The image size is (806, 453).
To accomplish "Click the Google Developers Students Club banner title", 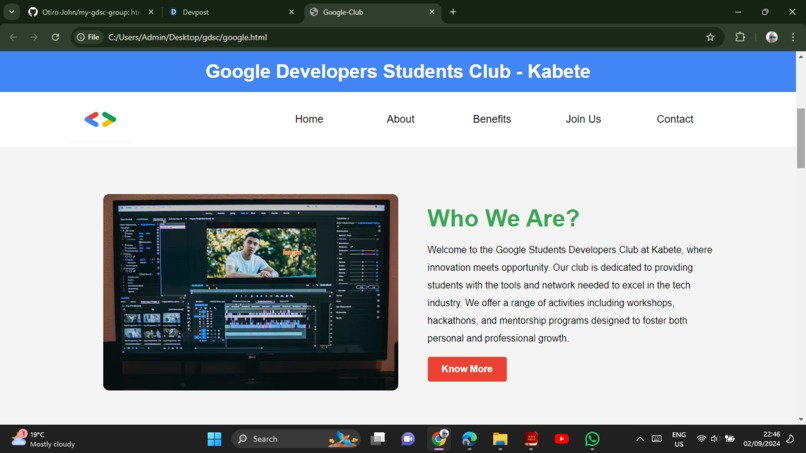I will (398, 71).
